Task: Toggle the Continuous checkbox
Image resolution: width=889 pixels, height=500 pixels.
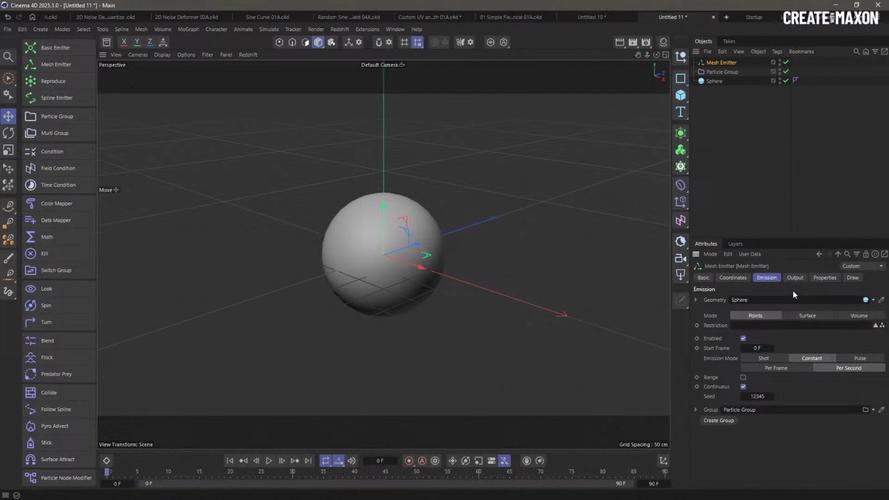Action: (x=743, y=387)
